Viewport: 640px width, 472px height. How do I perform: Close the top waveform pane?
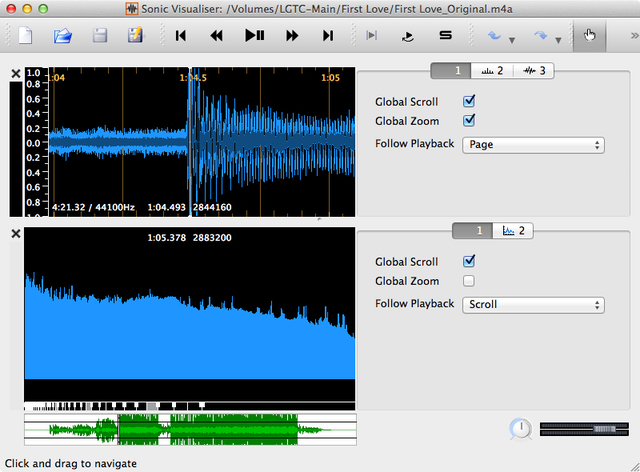pos(15,74)
